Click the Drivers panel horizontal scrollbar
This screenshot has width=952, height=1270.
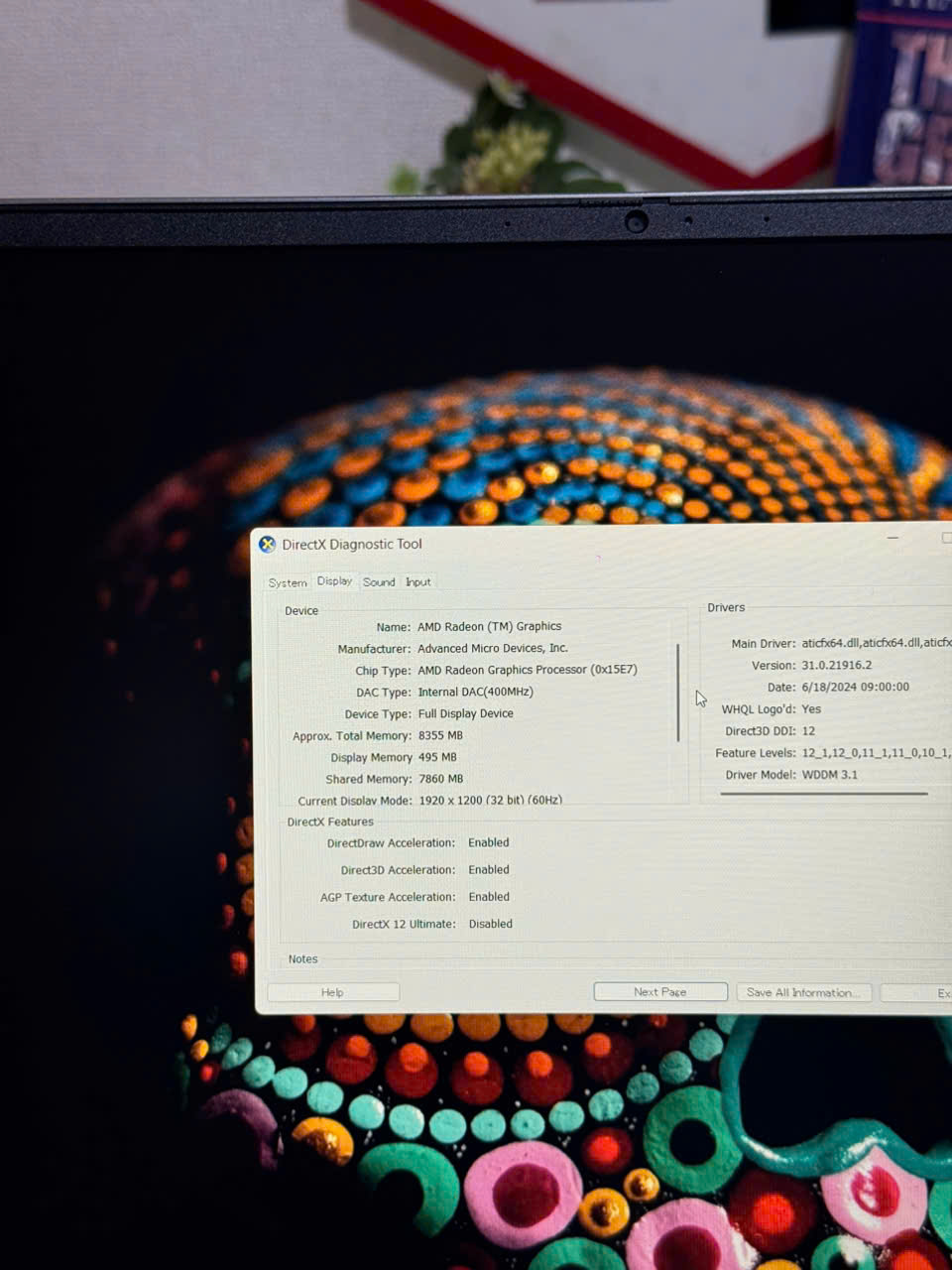tap(824, 794)
